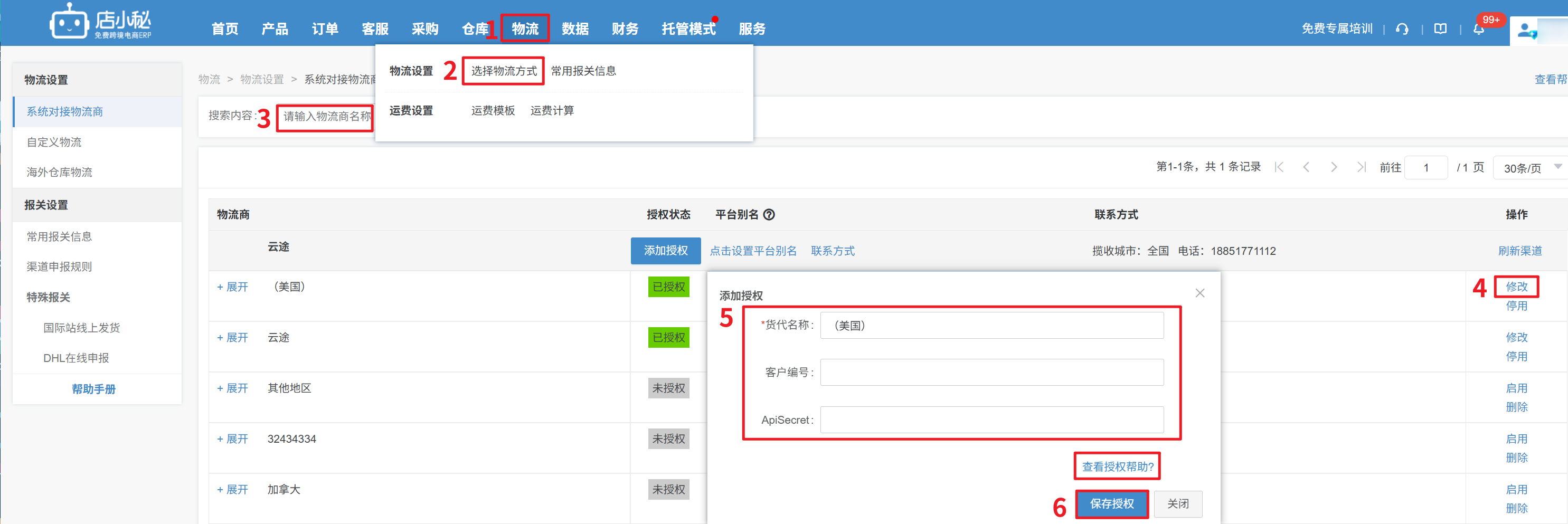Screen dimensions: 1568x524
Task: Jump to the last page arrow
Action: (1361, 167)
